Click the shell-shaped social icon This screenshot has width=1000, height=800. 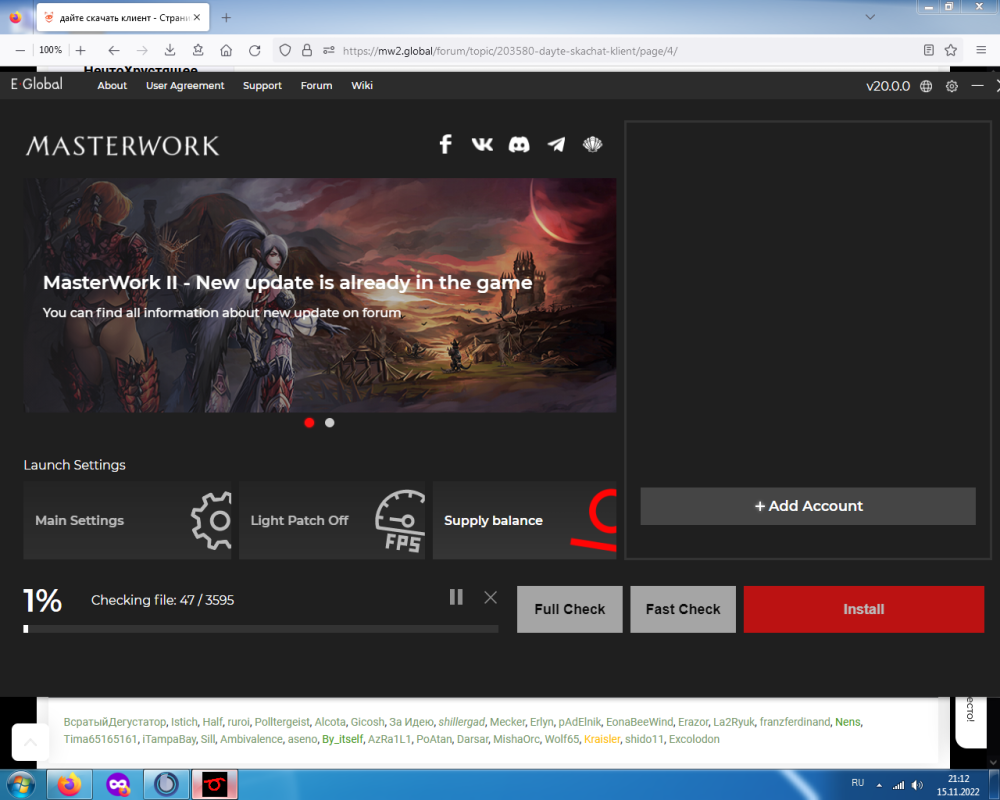tap(592, 144)
